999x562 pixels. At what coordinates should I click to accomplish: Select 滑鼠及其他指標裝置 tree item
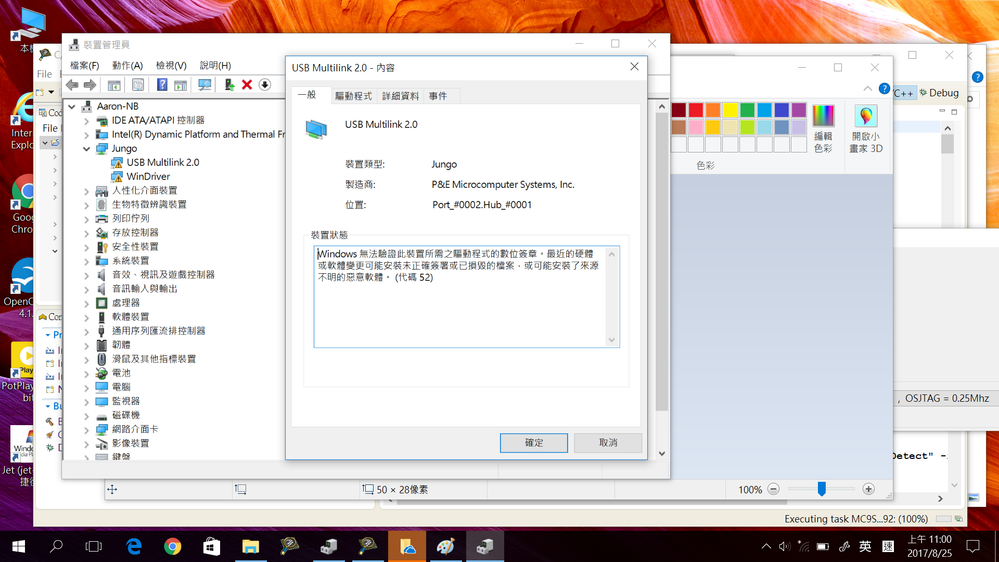154,359
